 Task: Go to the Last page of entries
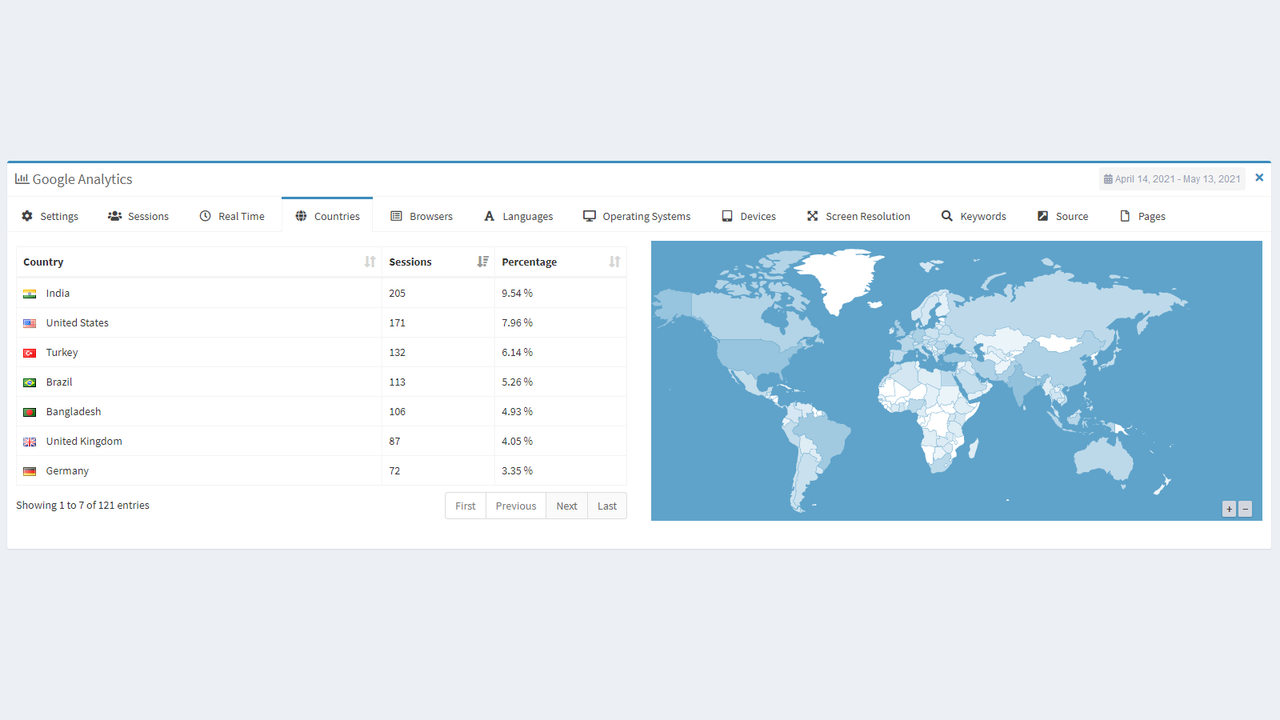click(x=606, y=505)
